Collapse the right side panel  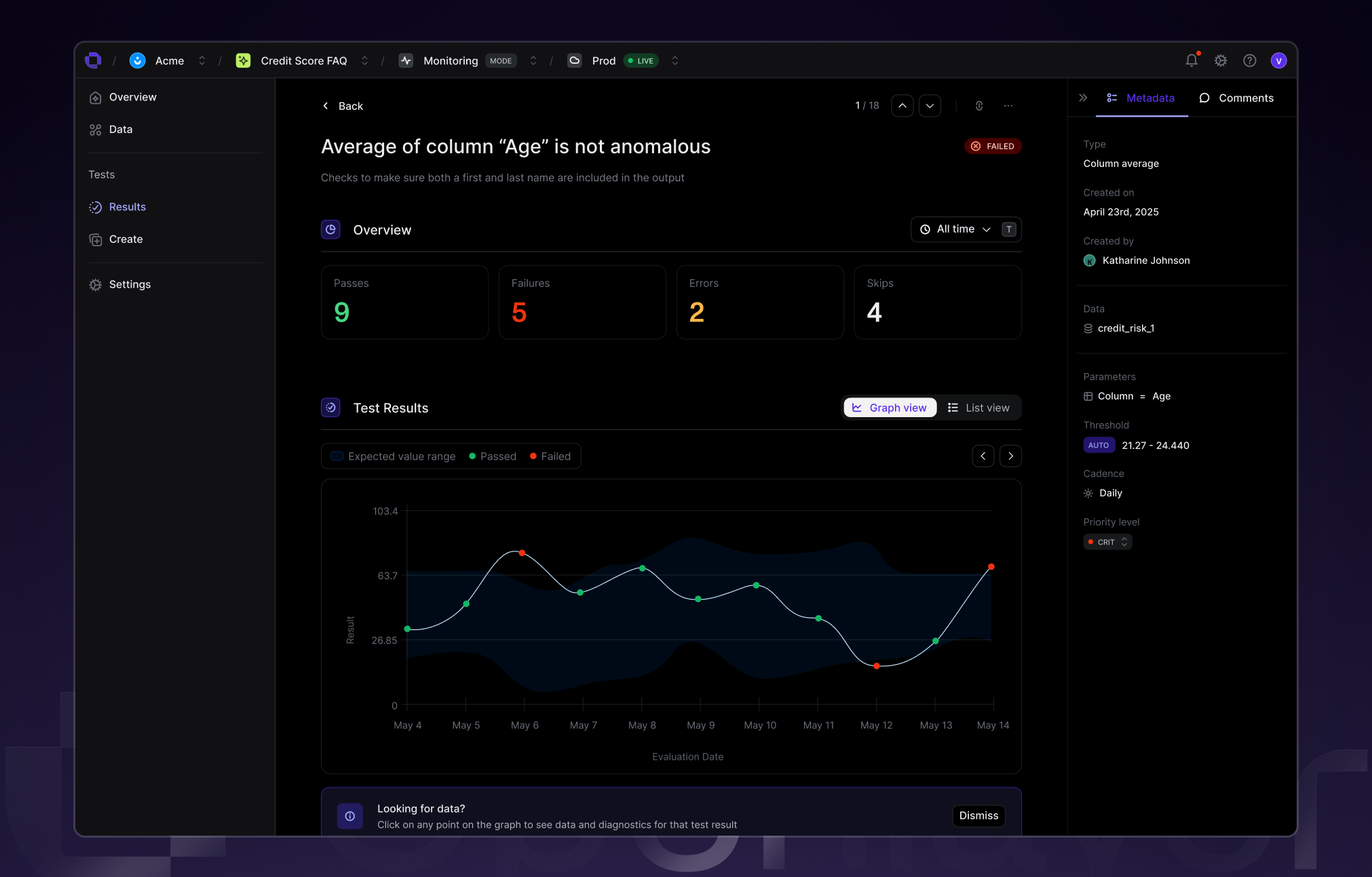point(1083,98)
